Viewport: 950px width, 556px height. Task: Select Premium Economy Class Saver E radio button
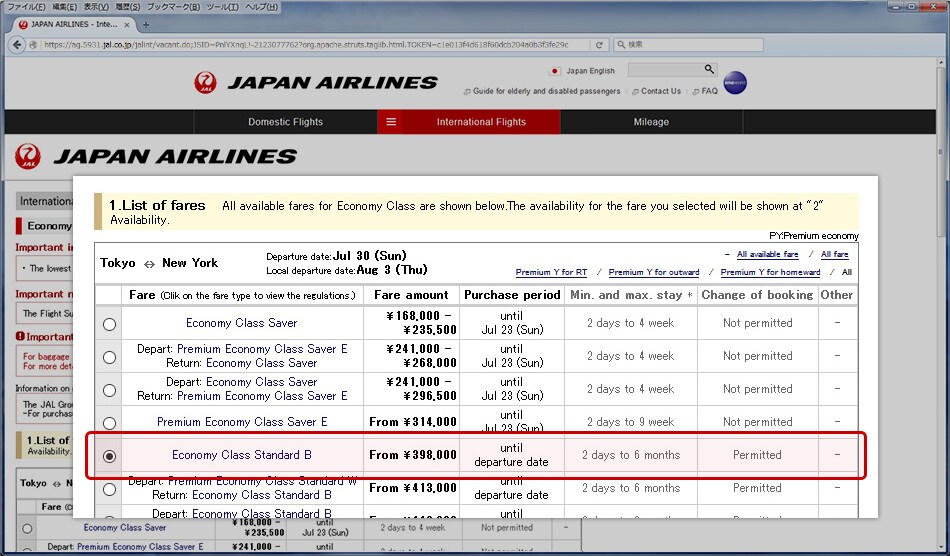[109, 423]
